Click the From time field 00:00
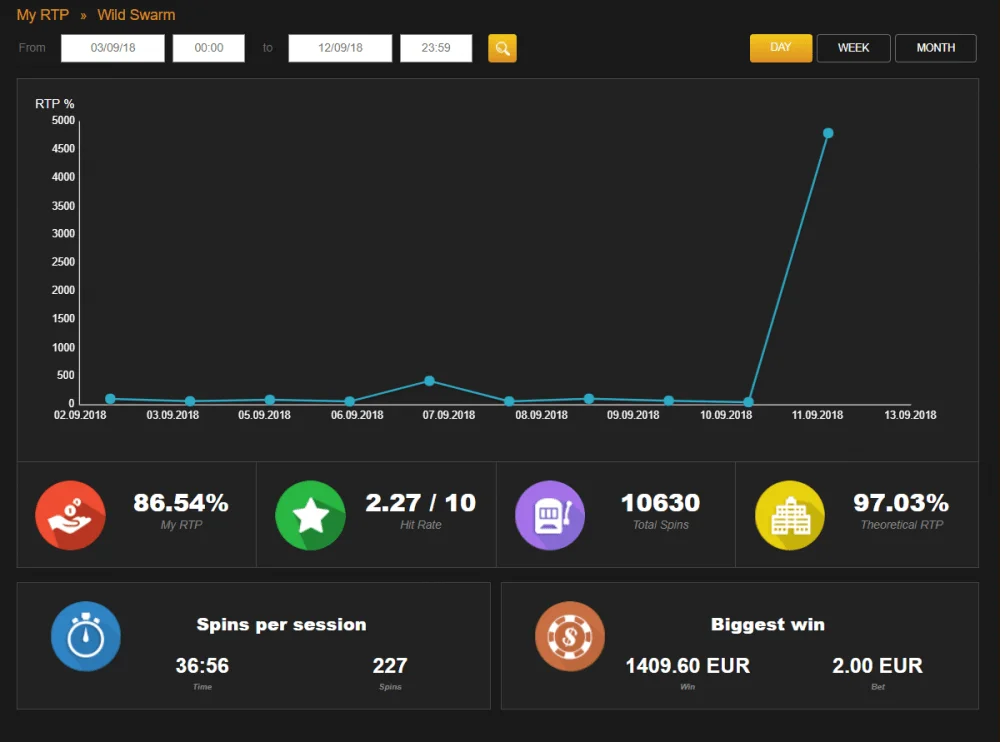 (x=209, y=48)
